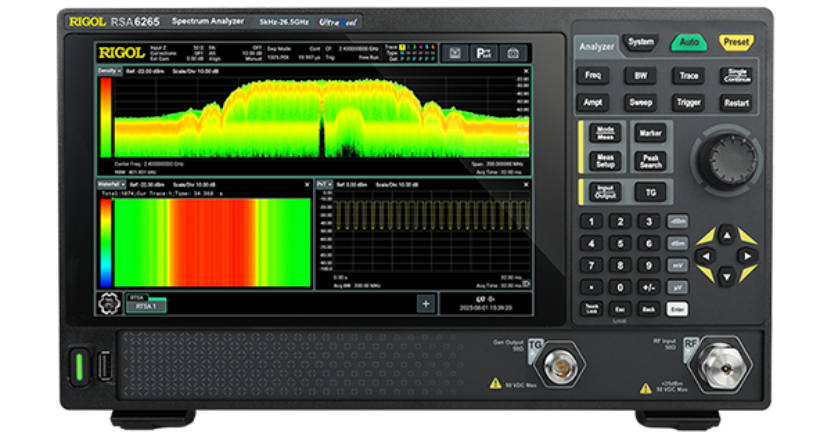
Task: Push the System button
Action: click(x=640, y=42)
